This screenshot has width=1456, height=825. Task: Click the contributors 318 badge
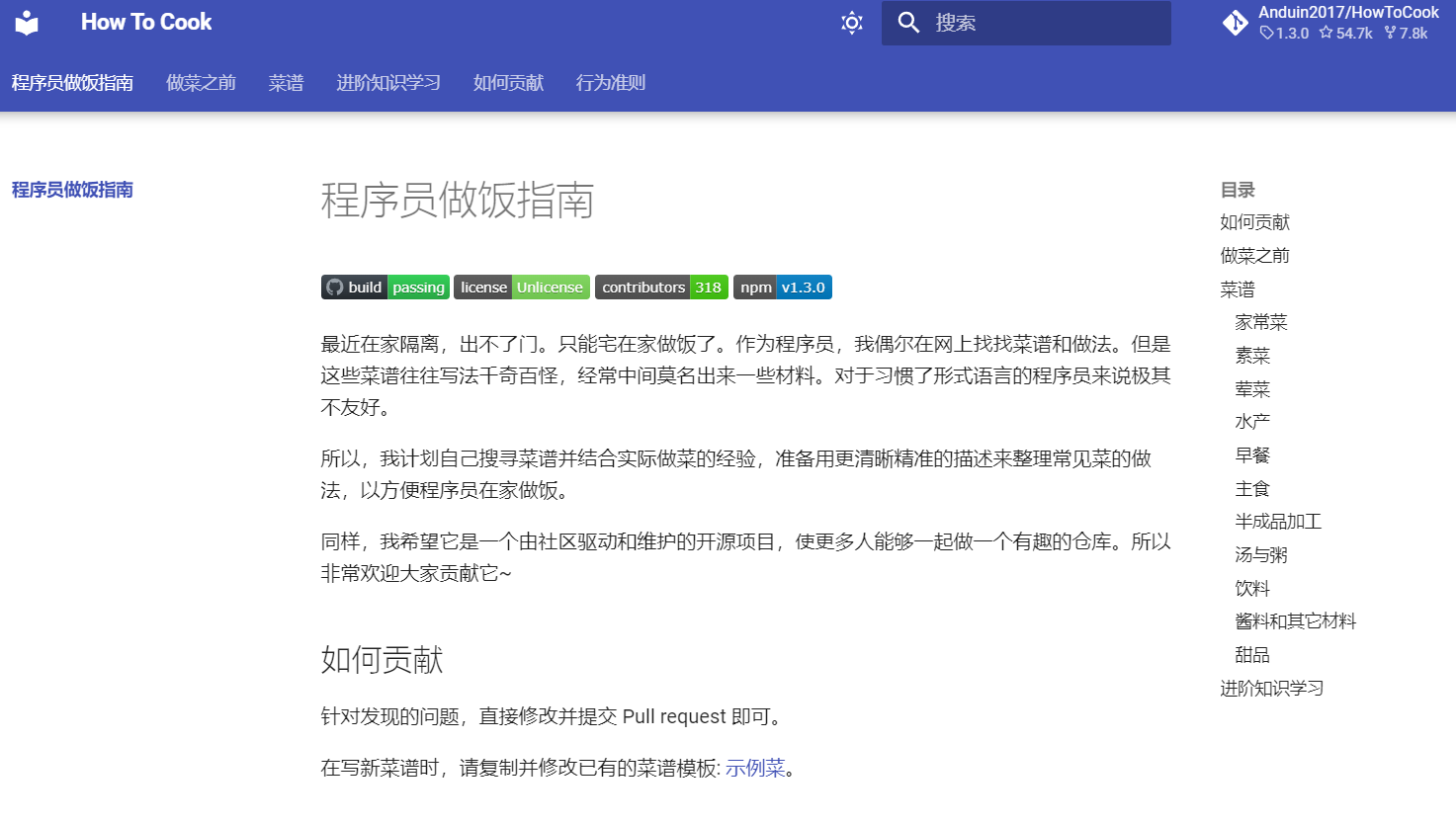click(x=661, y=288)
